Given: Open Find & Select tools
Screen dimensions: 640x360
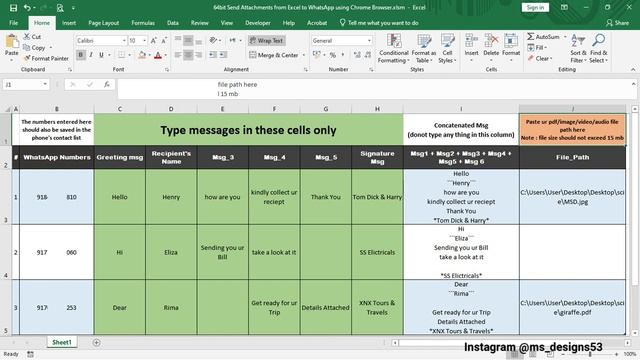Looking at the screenshot, I should (599, 49).
